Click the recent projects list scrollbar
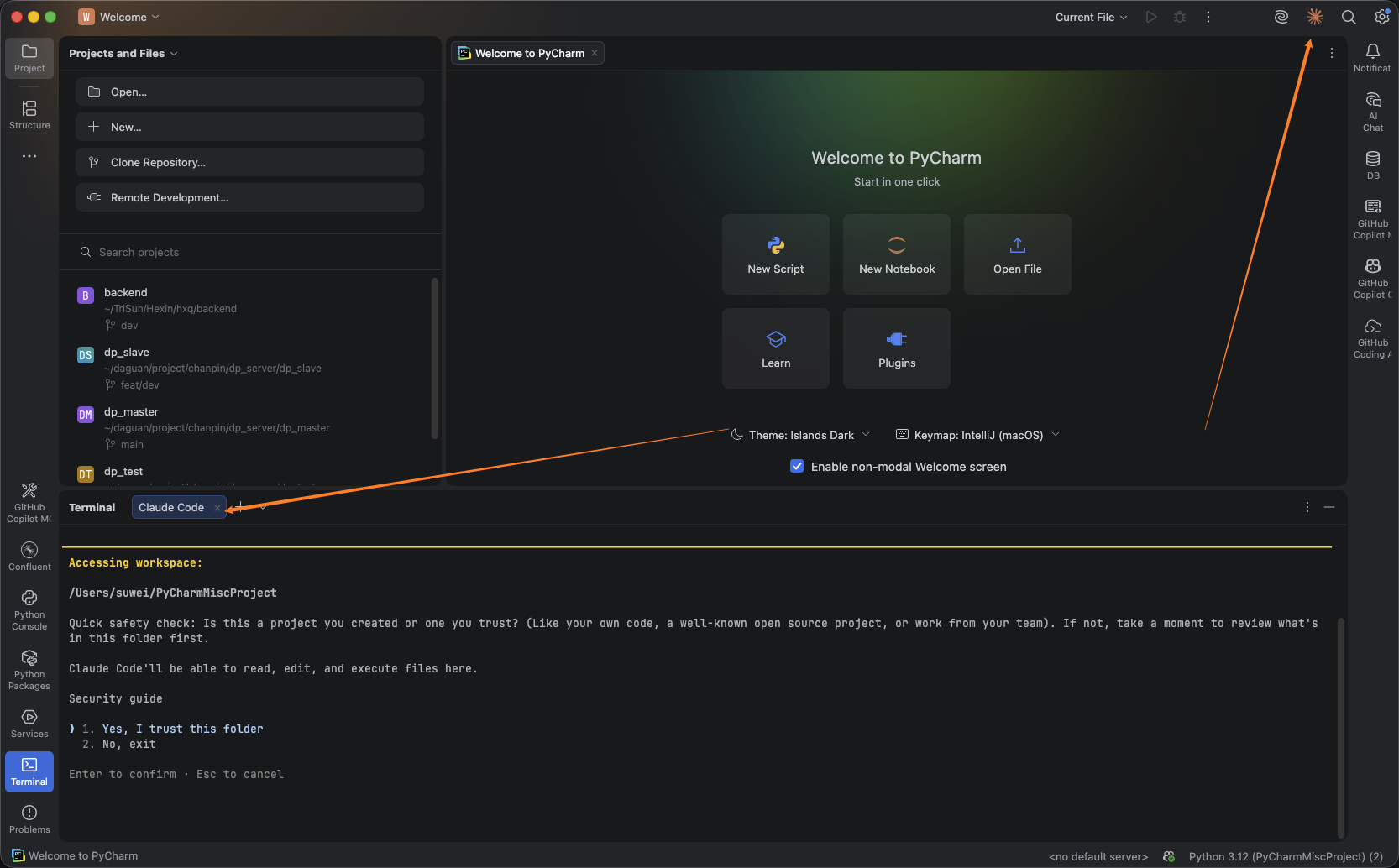Viewport: 1399px width, 868px height. pyautogui.click(x=435, y=358)
